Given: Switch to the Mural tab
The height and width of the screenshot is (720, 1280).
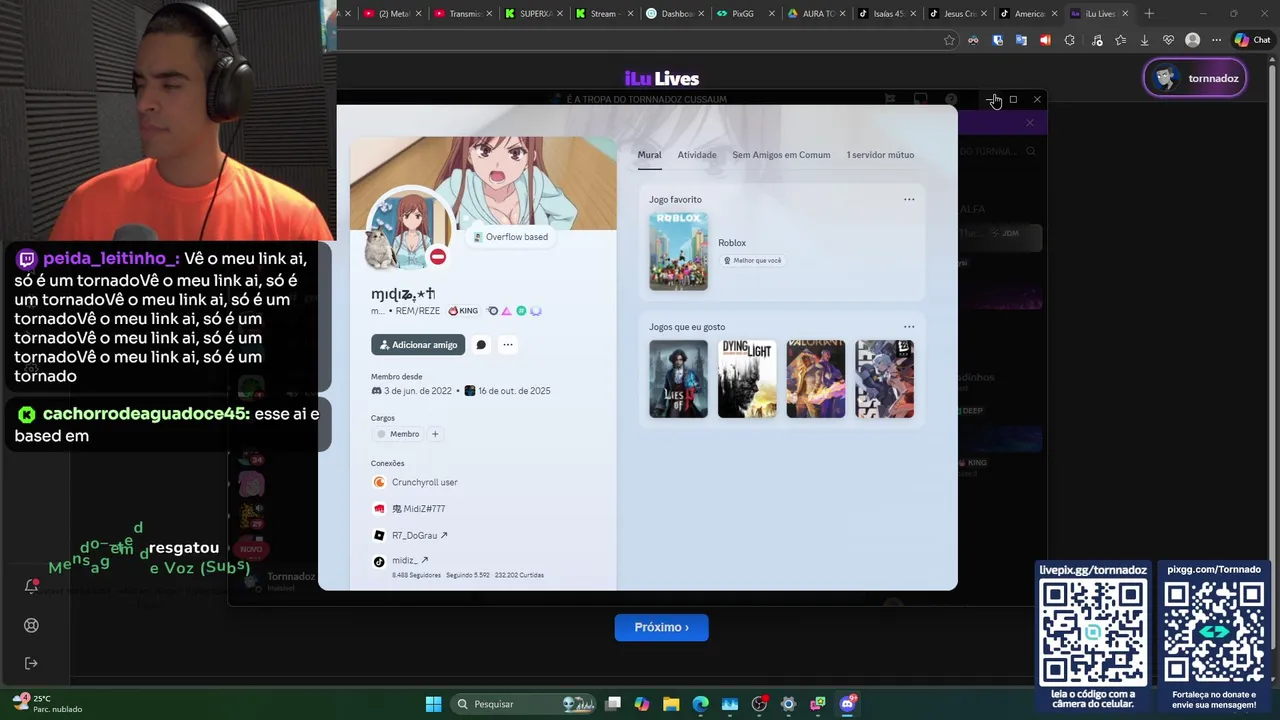Looking at the screenshot, I should click(x=650, y=155).
